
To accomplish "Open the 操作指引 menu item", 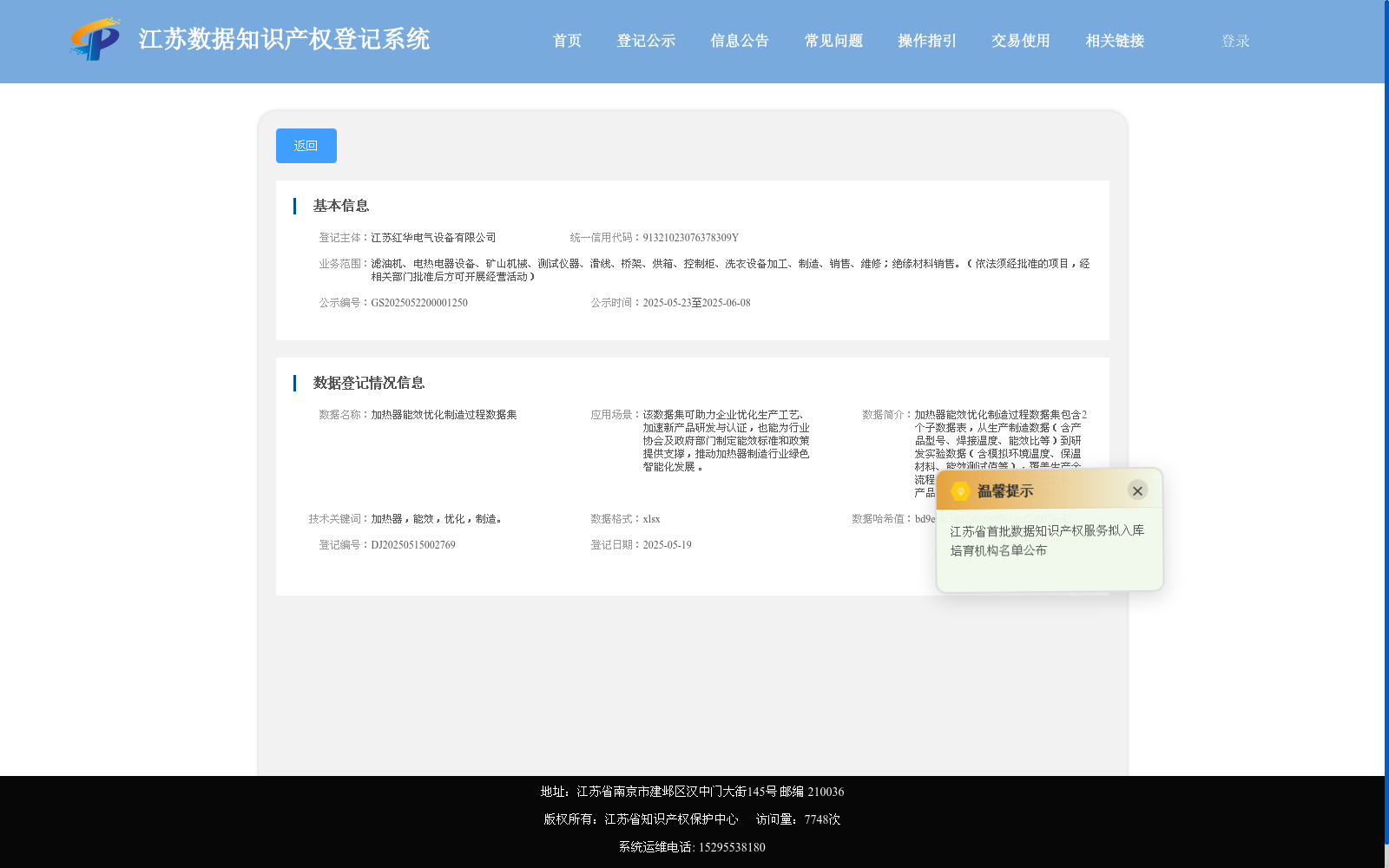I will pos(927,41).
